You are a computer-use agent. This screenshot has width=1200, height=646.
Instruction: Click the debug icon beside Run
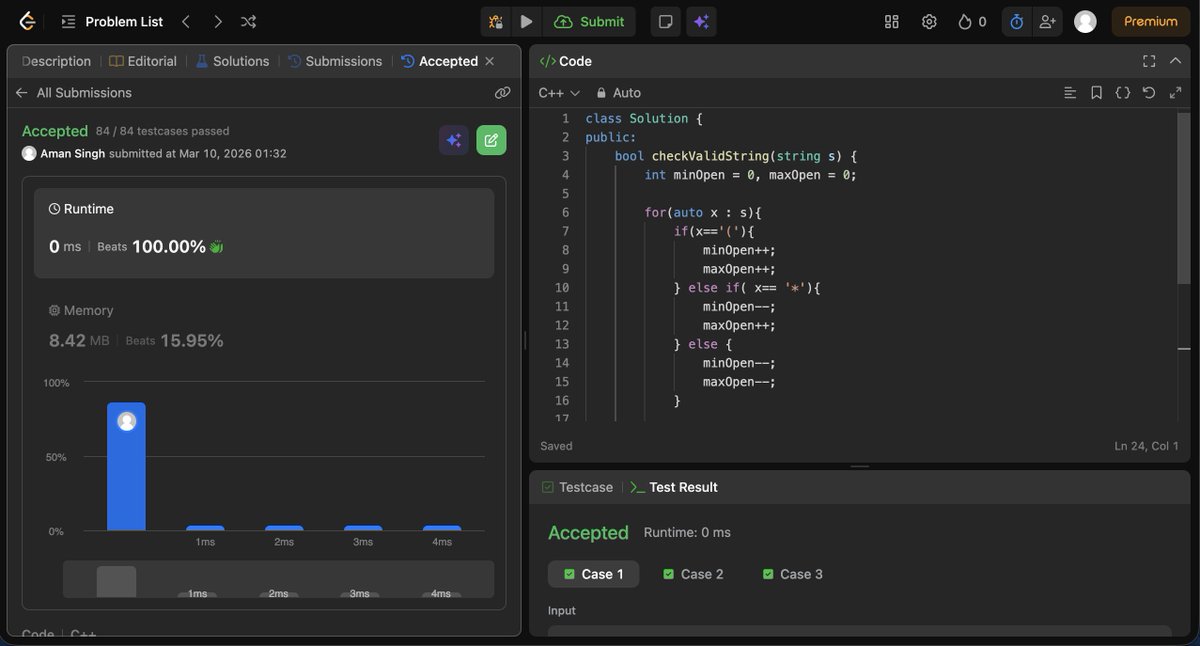[x=495, y=21]
